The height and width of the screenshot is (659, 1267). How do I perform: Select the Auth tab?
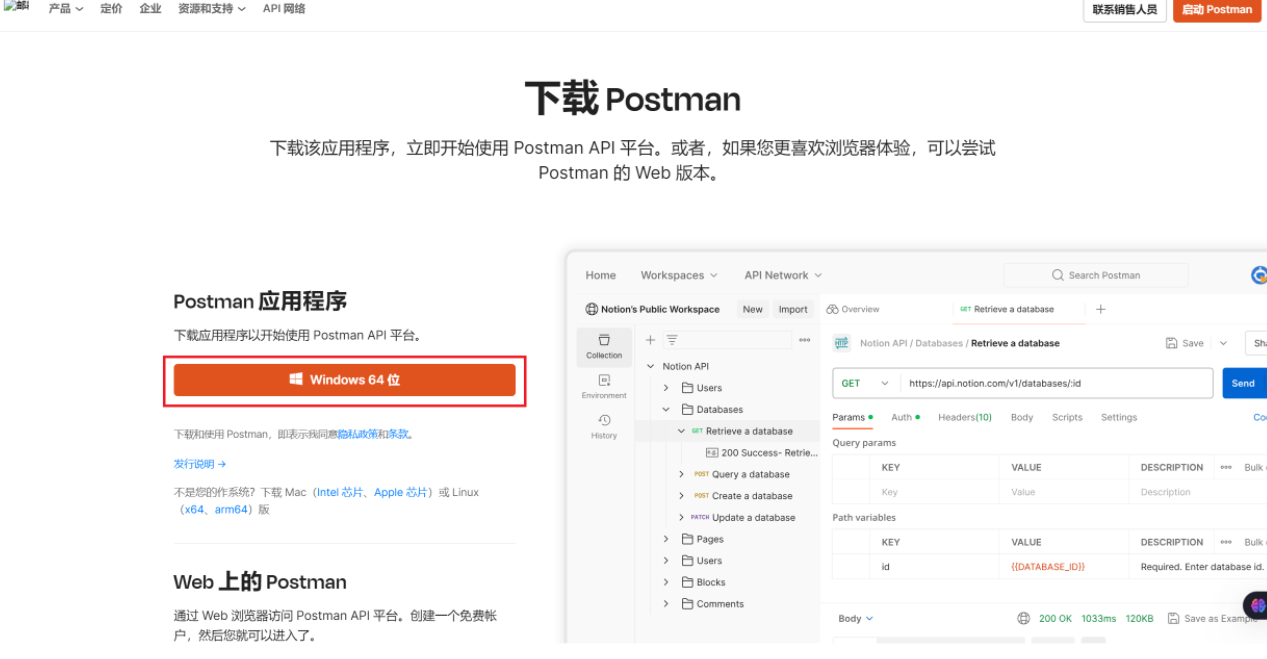tap(905, 417)
